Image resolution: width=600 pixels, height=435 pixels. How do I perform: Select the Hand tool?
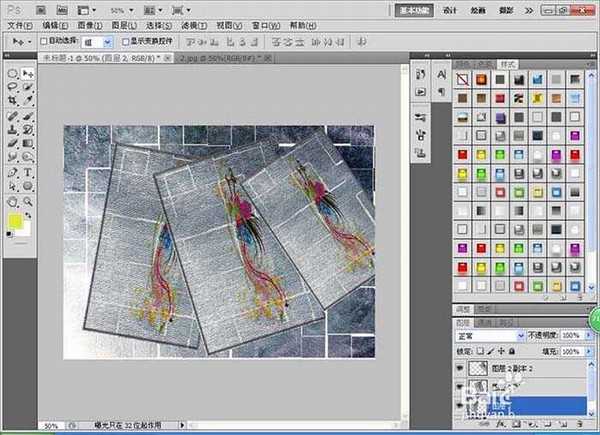[x=12, y=200]
